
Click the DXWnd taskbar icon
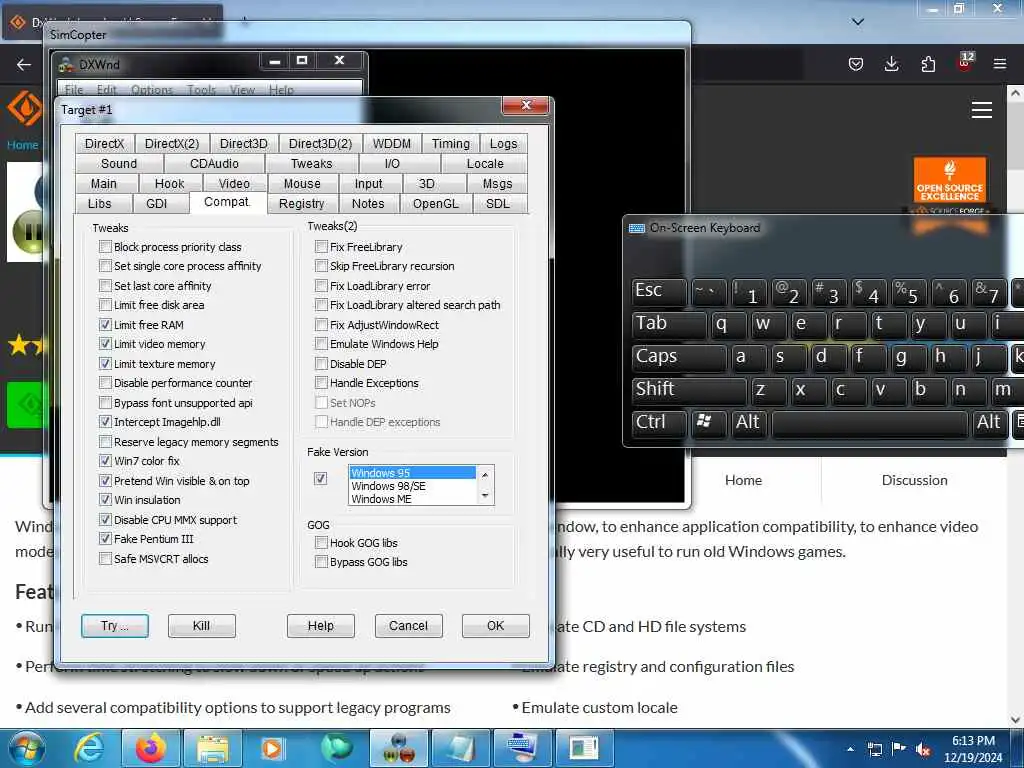click(398, 748)
